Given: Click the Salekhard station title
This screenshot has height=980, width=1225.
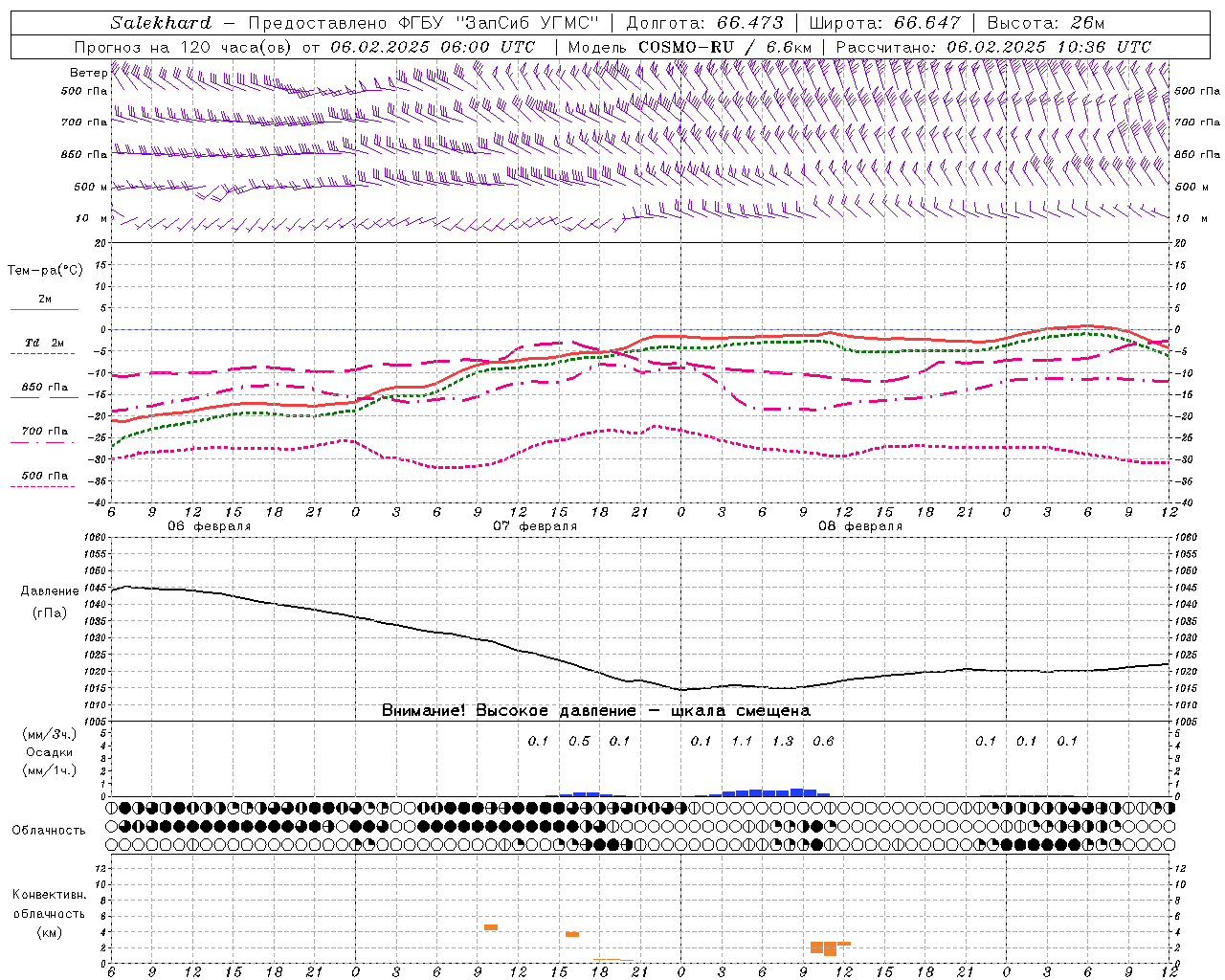Looking at the screenshot, I should click(161, 23).
